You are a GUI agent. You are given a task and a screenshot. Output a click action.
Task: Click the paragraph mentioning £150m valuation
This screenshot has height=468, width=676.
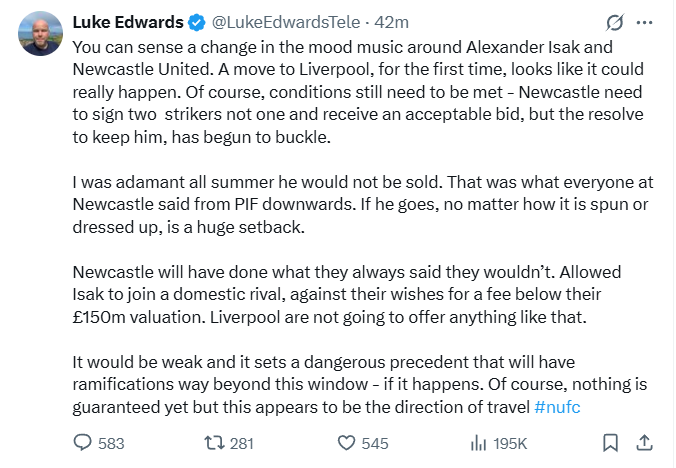347,295
